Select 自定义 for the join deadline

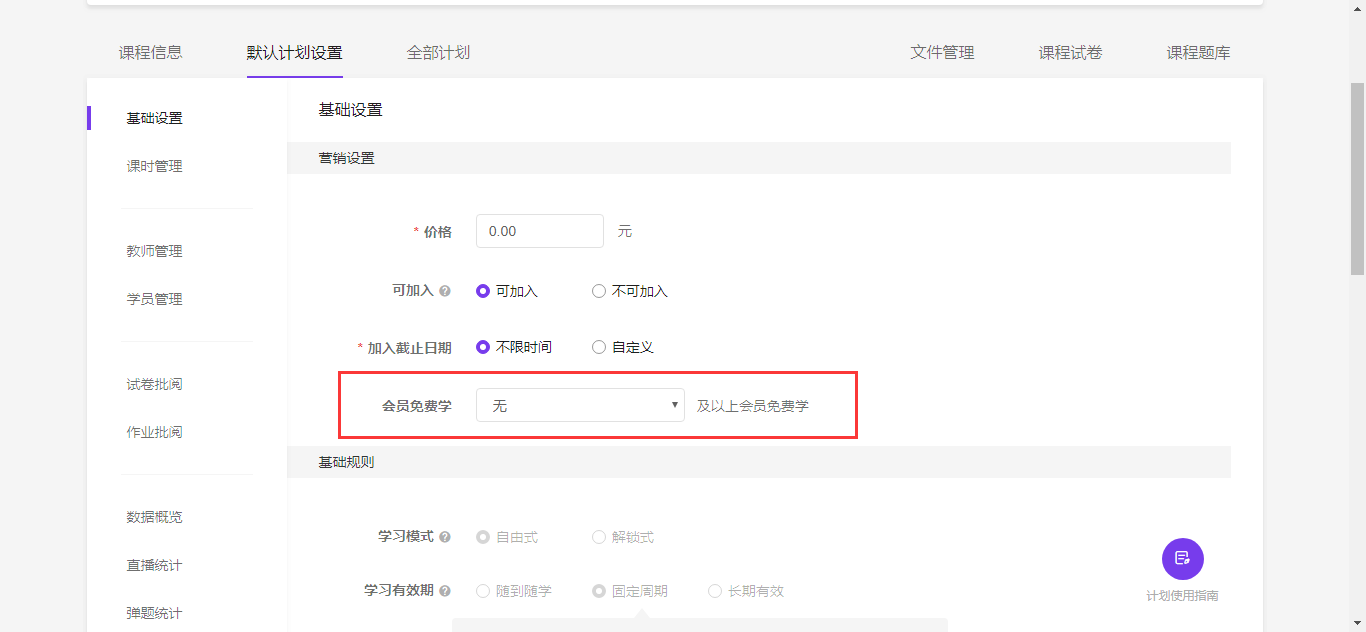(599, 347)
